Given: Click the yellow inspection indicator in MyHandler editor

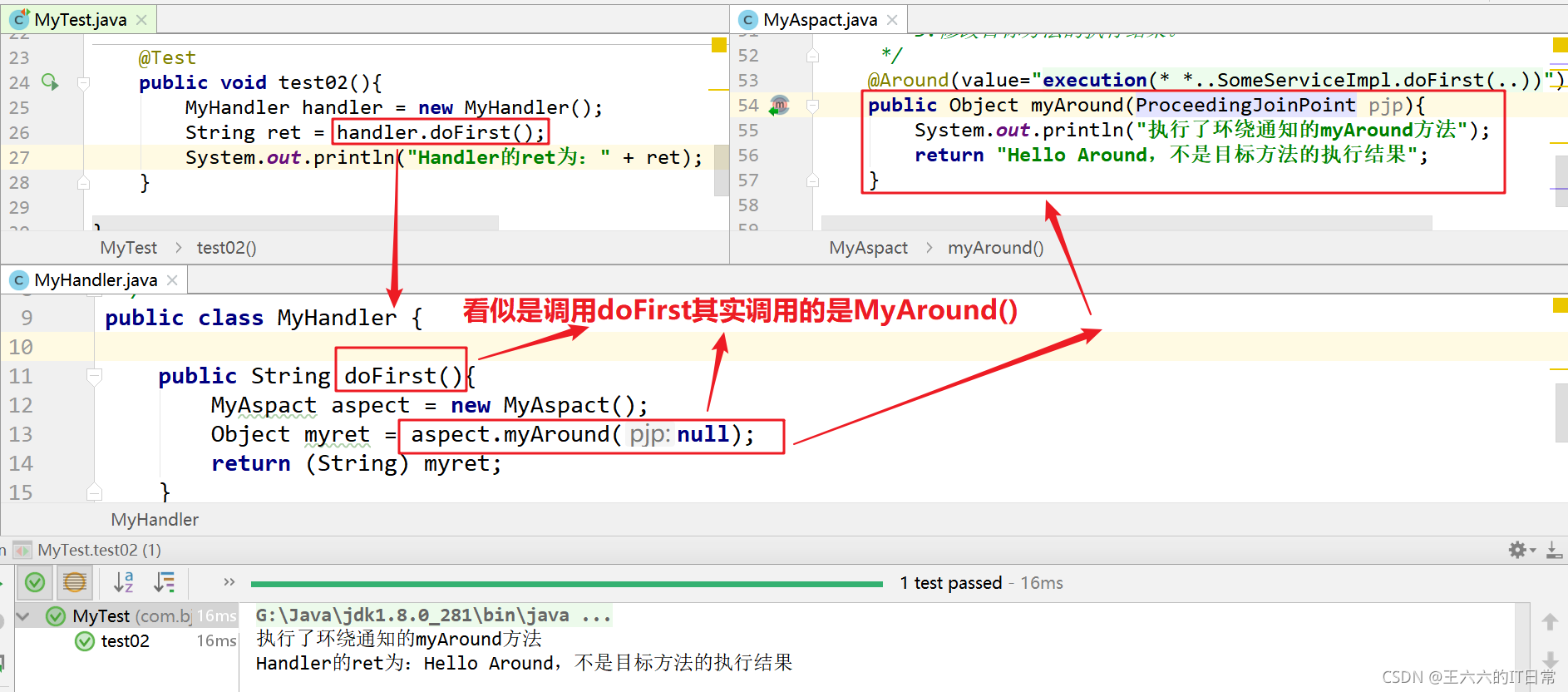Looking at the screenshot, I should tap(1560, 305).
